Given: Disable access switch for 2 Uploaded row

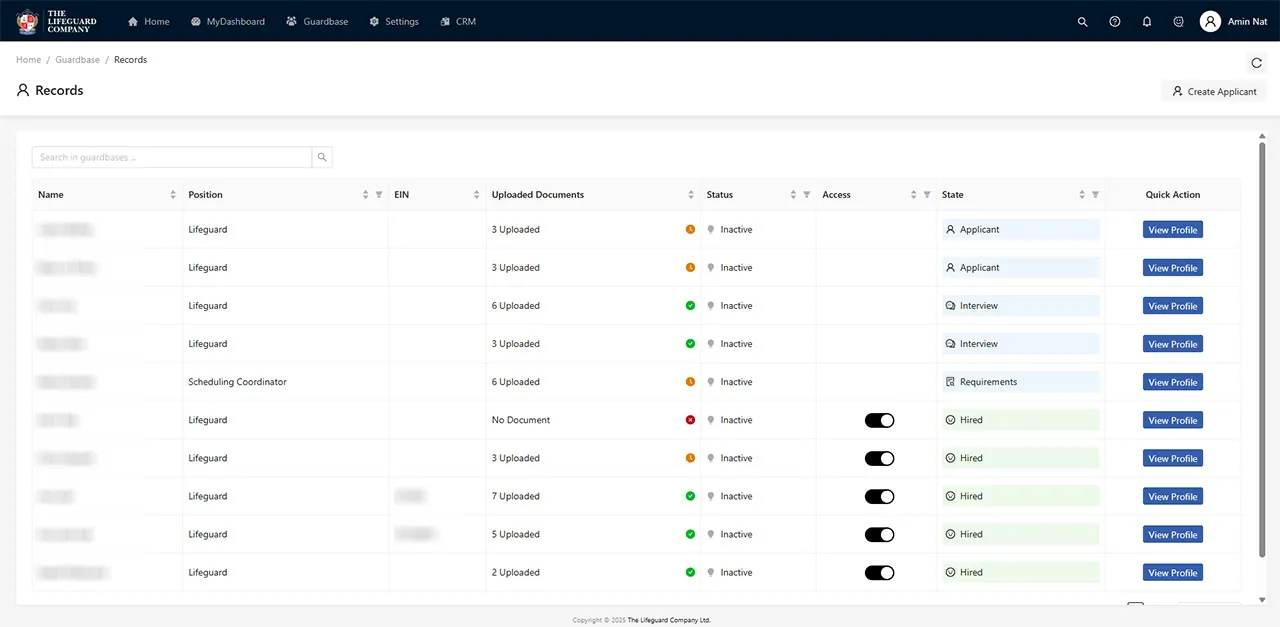Looking at the screenshot, I should click(x=879, y=573).
